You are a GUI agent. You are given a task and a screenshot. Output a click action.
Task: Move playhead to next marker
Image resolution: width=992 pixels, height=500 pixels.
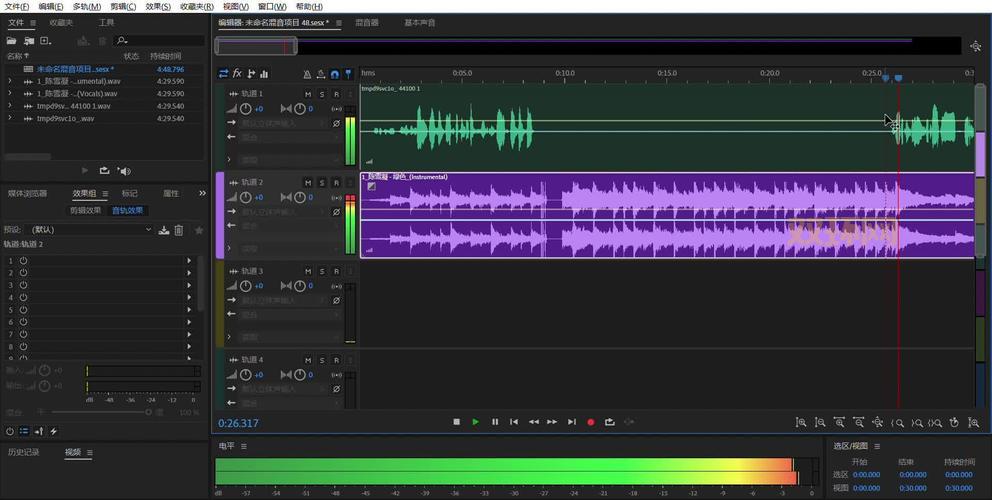click(572, 422)
